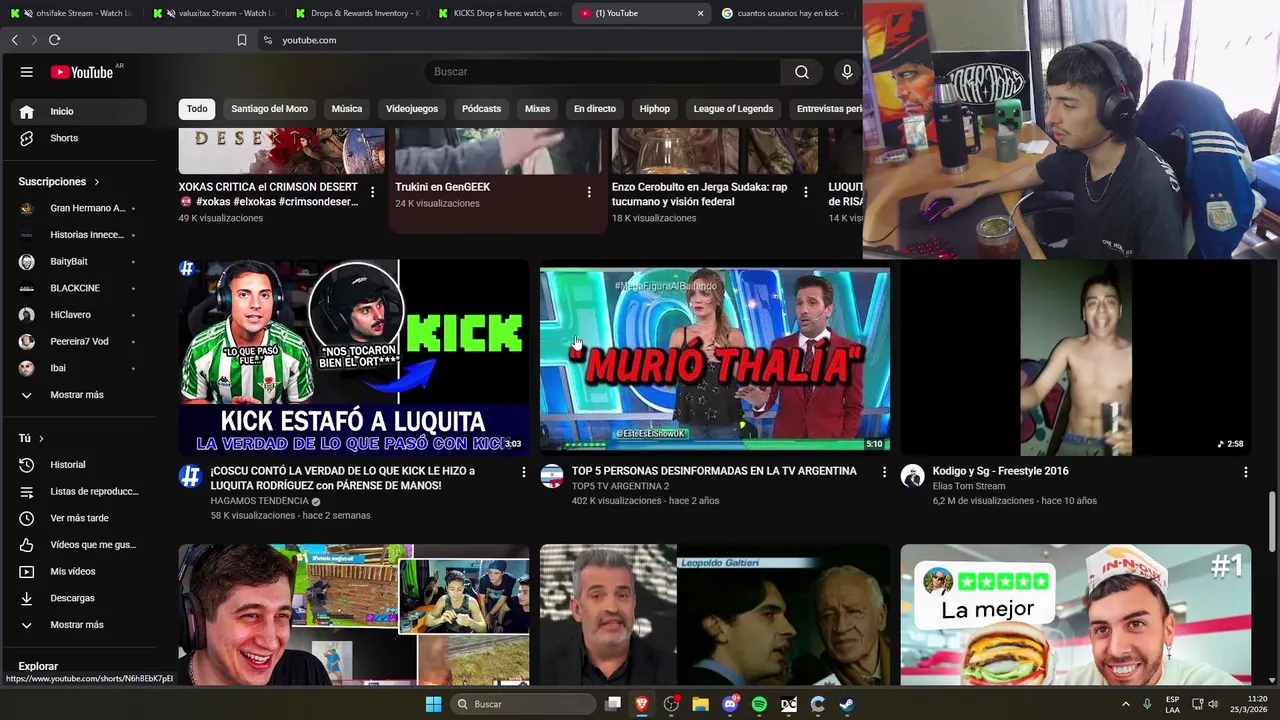
Task: Open Ibai subscription channel
Action: [78, 368]
